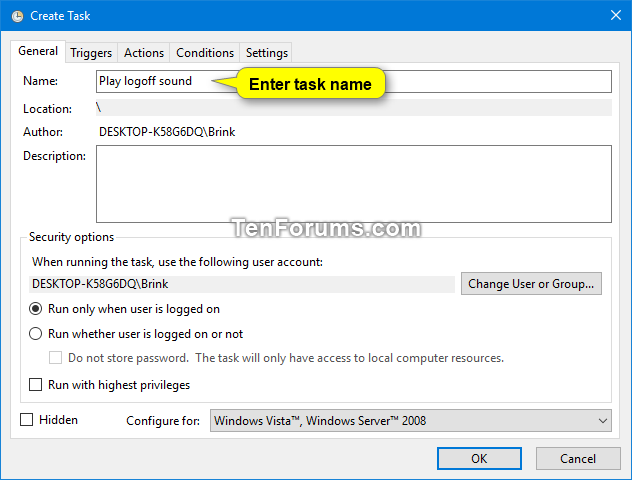Viewport: 632px width, 480px height.
Task: Click the Name field containing Play logoff sound
Action: pyautogui.click(x=353, y=81)
